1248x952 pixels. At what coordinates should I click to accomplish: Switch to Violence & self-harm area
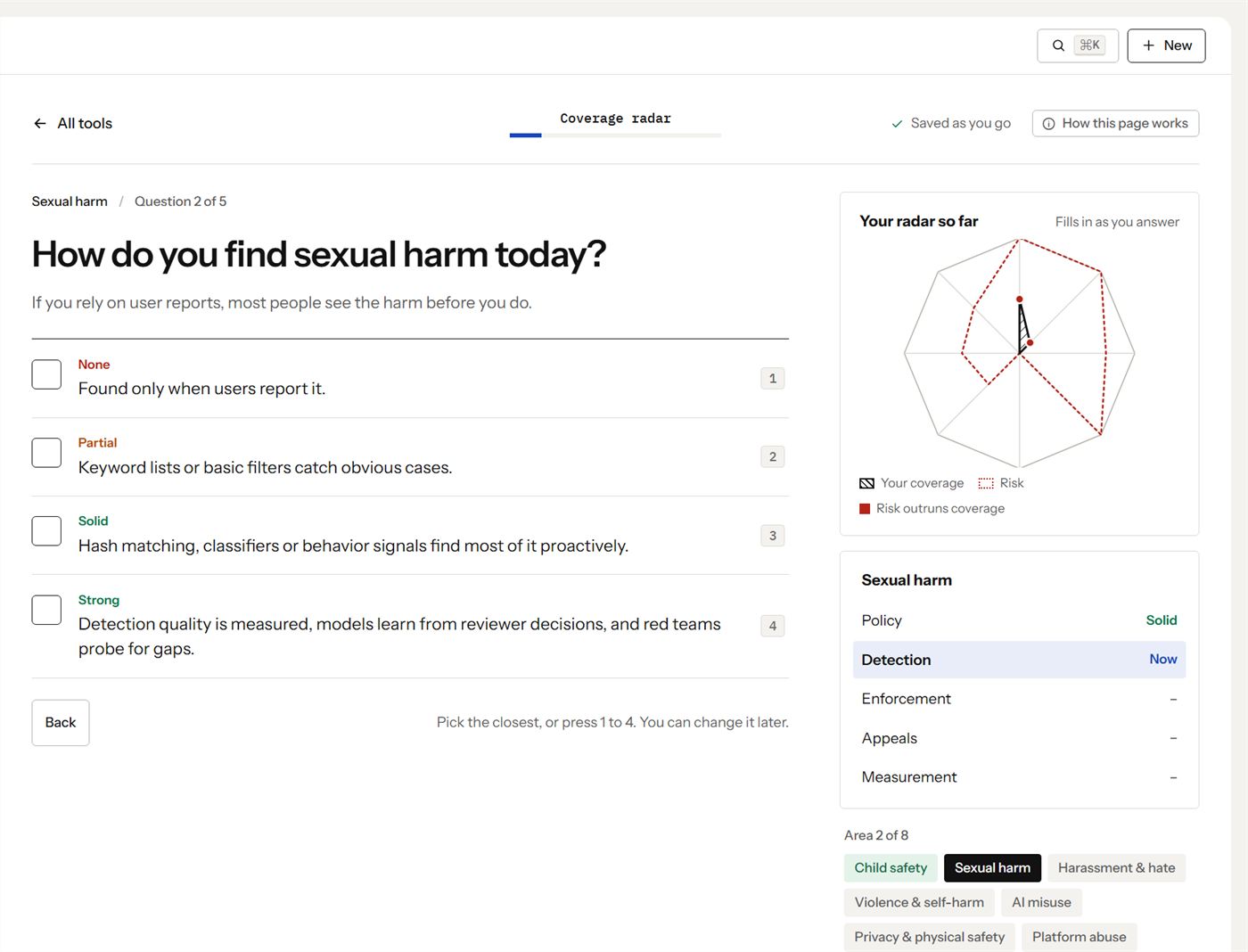[x=919, y=903]
